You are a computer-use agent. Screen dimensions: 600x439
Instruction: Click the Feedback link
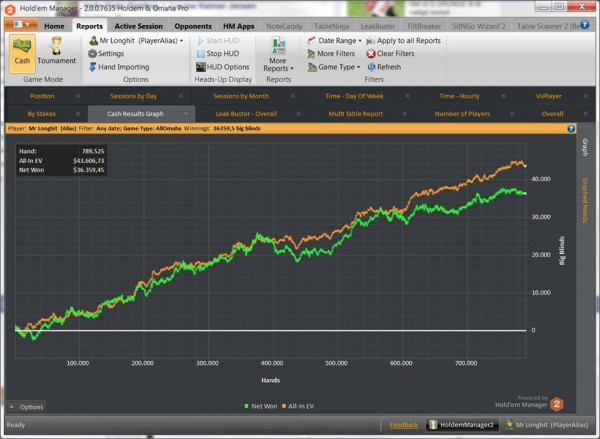[x=404, y=425]
